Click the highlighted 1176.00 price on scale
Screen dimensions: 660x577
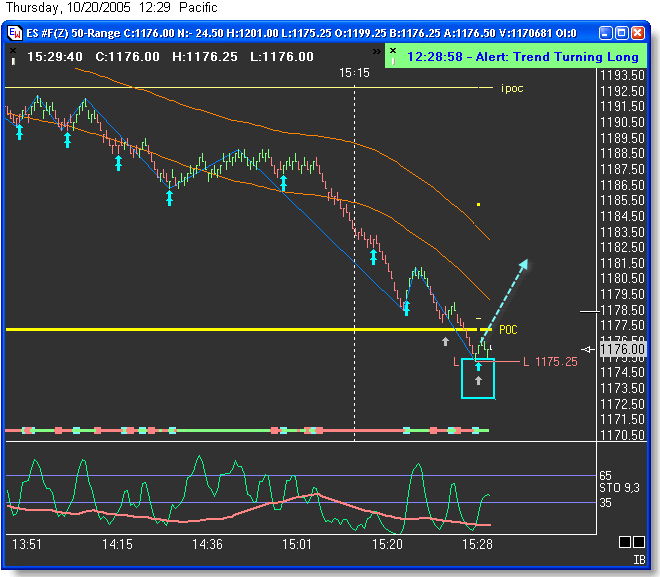(x=623, y=349)
